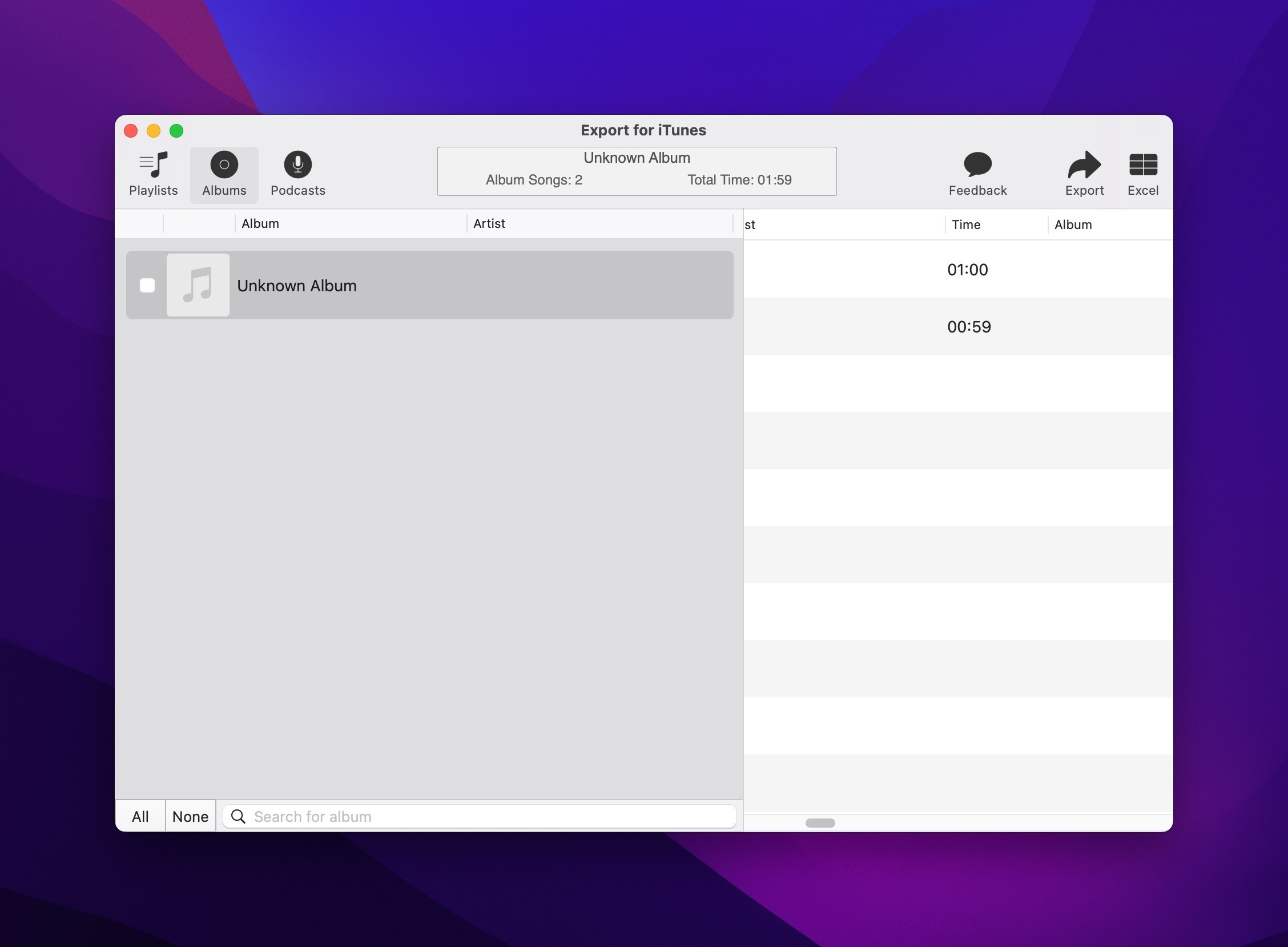
Task: Sort by the Album column header
Action: click(x=260, y=223)
